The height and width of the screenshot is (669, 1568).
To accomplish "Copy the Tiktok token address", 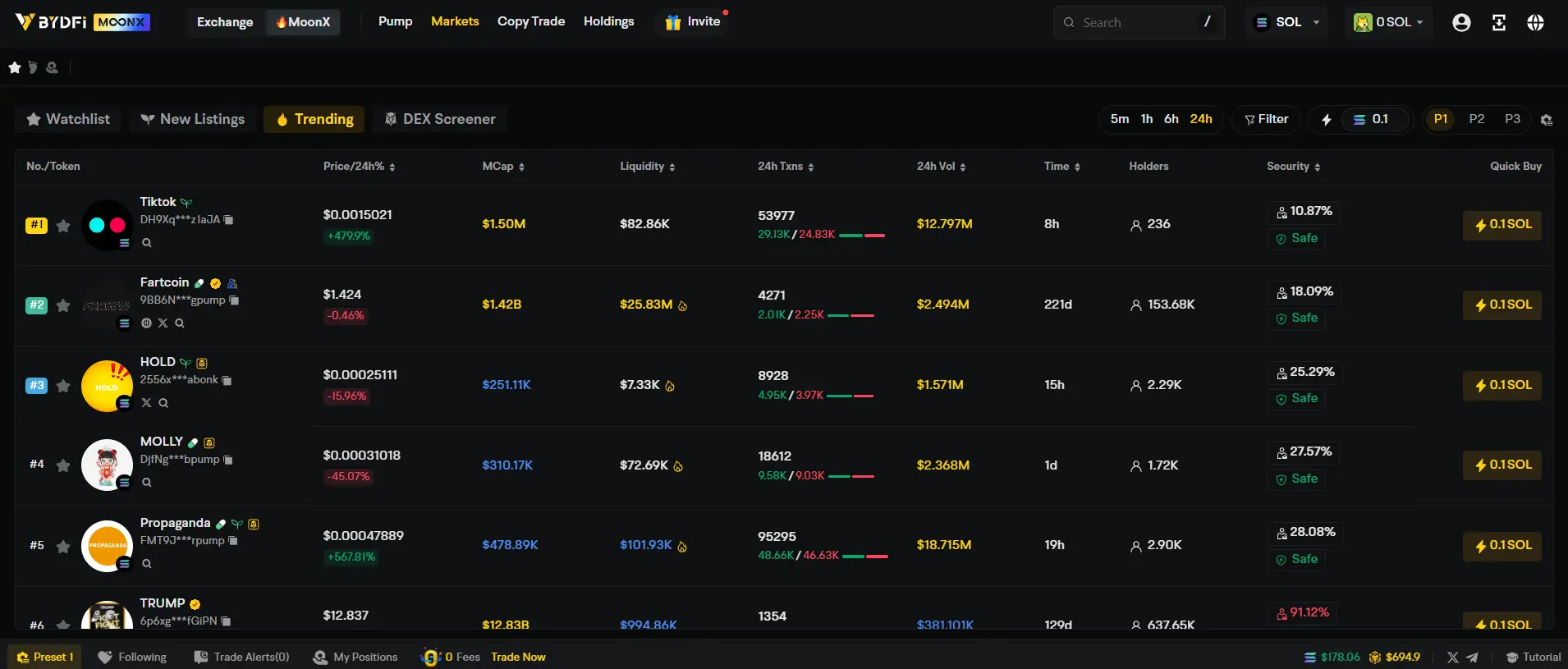I will tap(229, 220).
